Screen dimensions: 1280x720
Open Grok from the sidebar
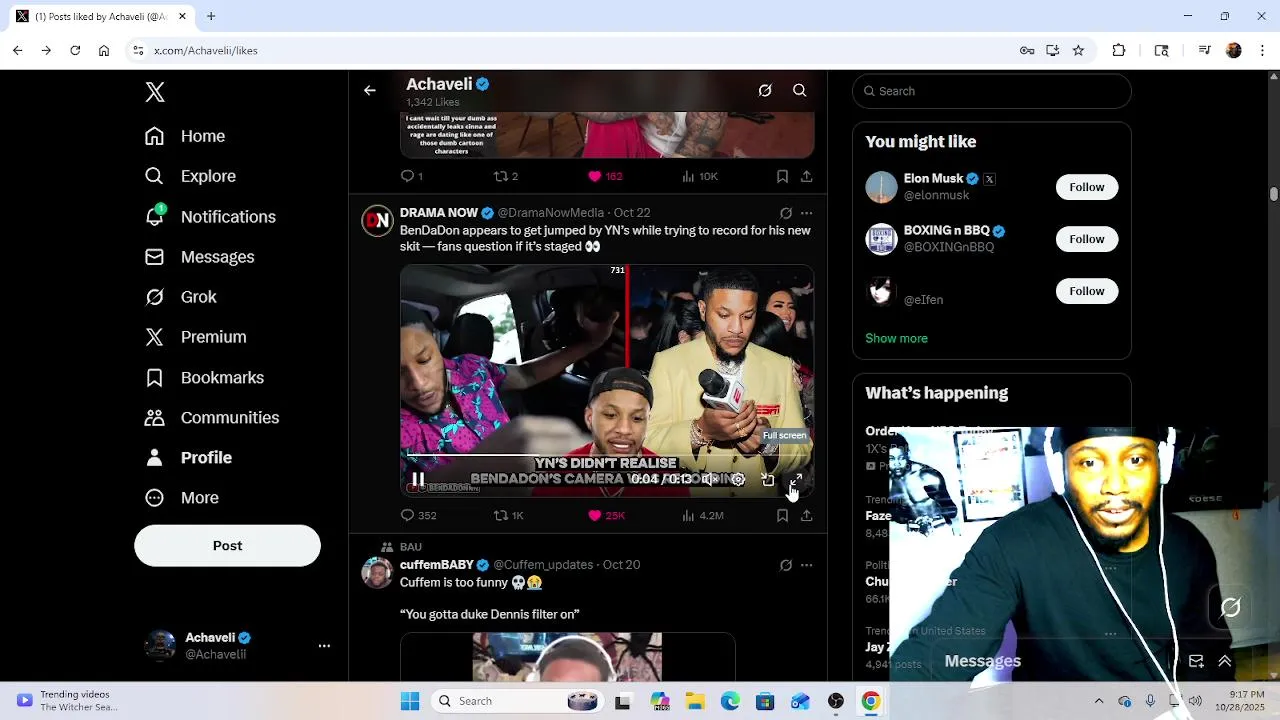tap(180, 297)
